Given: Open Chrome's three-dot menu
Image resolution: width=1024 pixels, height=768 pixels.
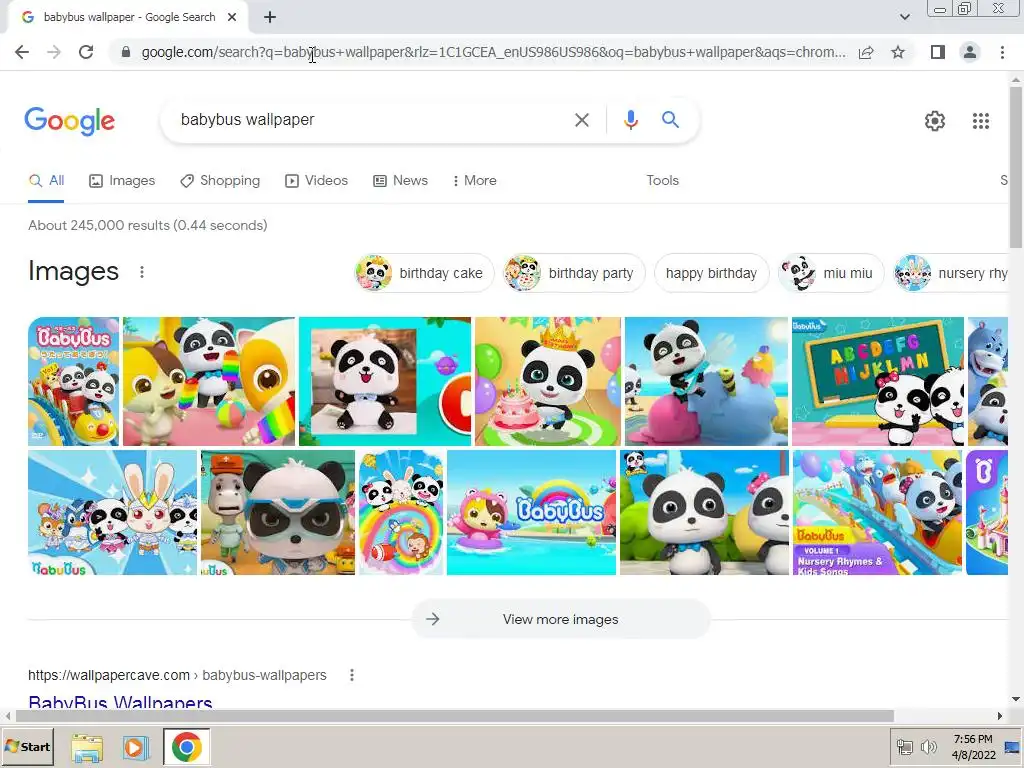Looking at the screenshot, I should tap(1002, 52).
